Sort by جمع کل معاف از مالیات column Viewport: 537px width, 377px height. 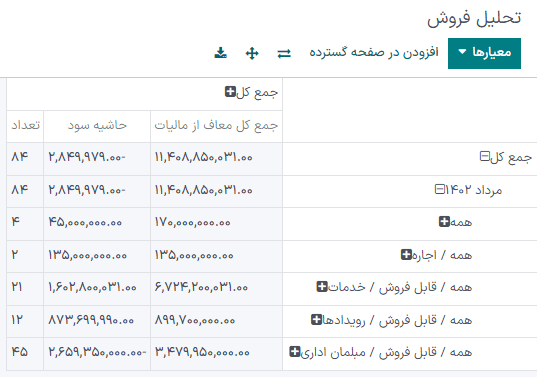tap(216, 126)
